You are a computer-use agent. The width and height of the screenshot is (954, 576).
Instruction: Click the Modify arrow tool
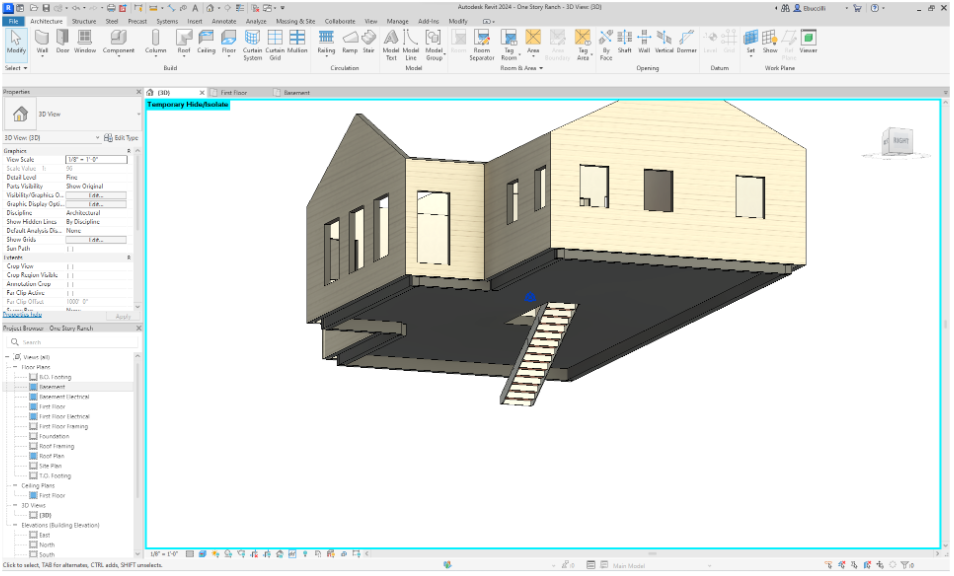(15, 40)
